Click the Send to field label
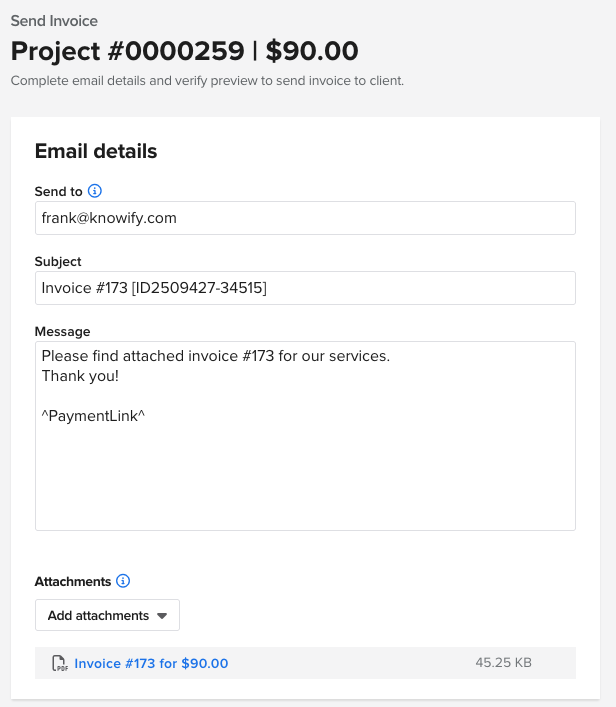 click(58, 192)
